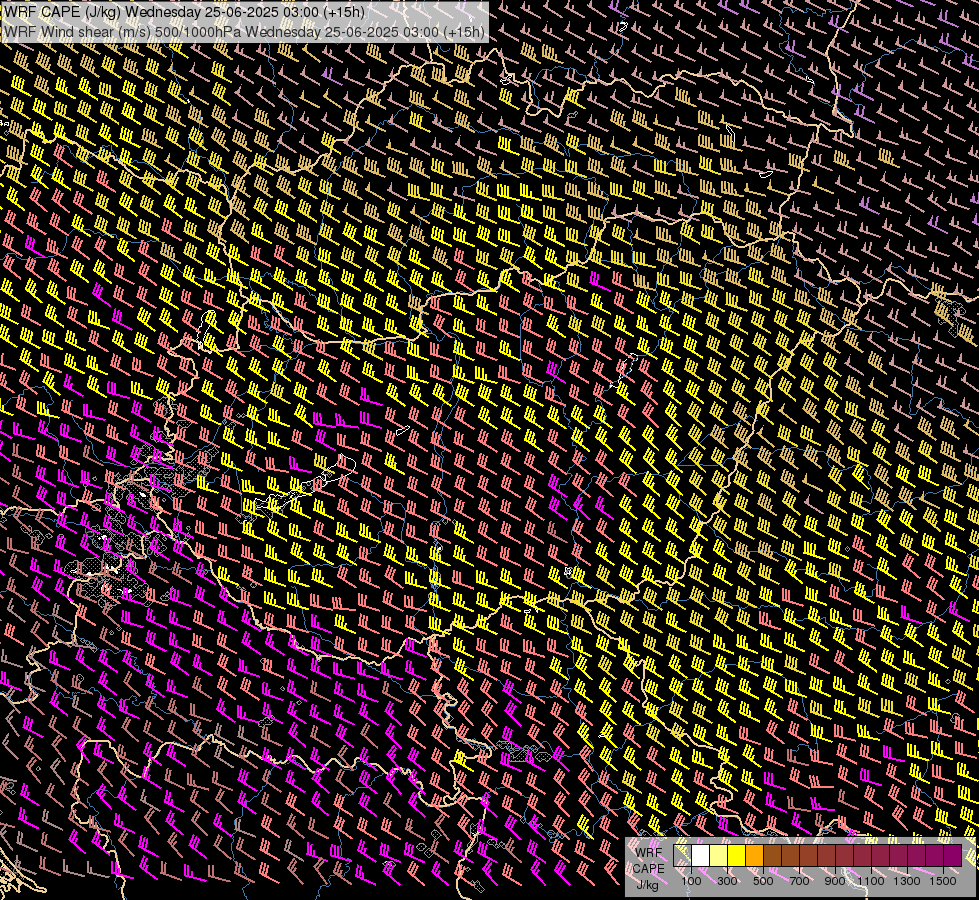
Task: Click the bright yellow CAPE legend swatch
Action: 737,855
